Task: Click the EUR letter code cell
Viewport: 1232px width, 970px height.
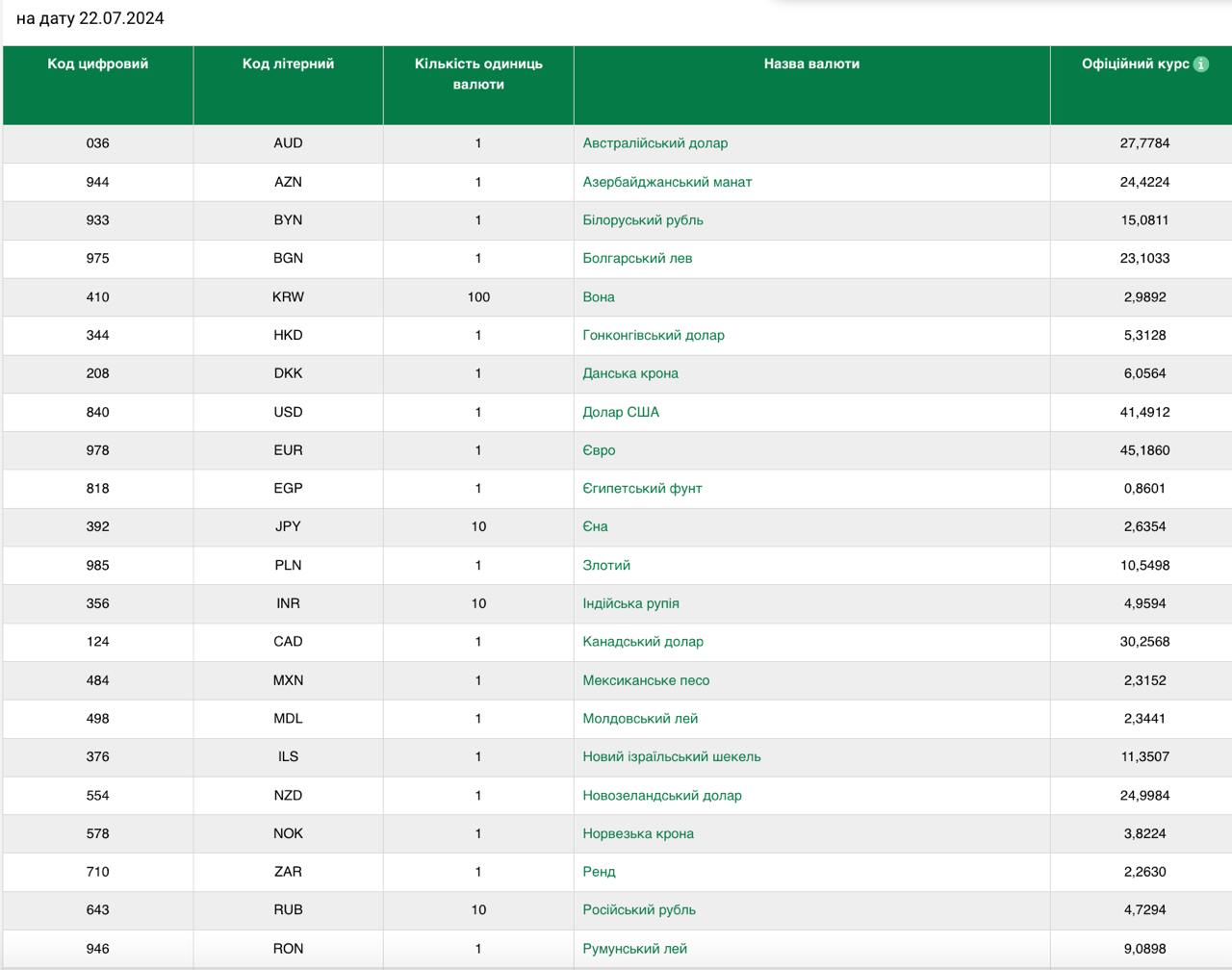Action: pyautogui.click(x=288, y=450)
